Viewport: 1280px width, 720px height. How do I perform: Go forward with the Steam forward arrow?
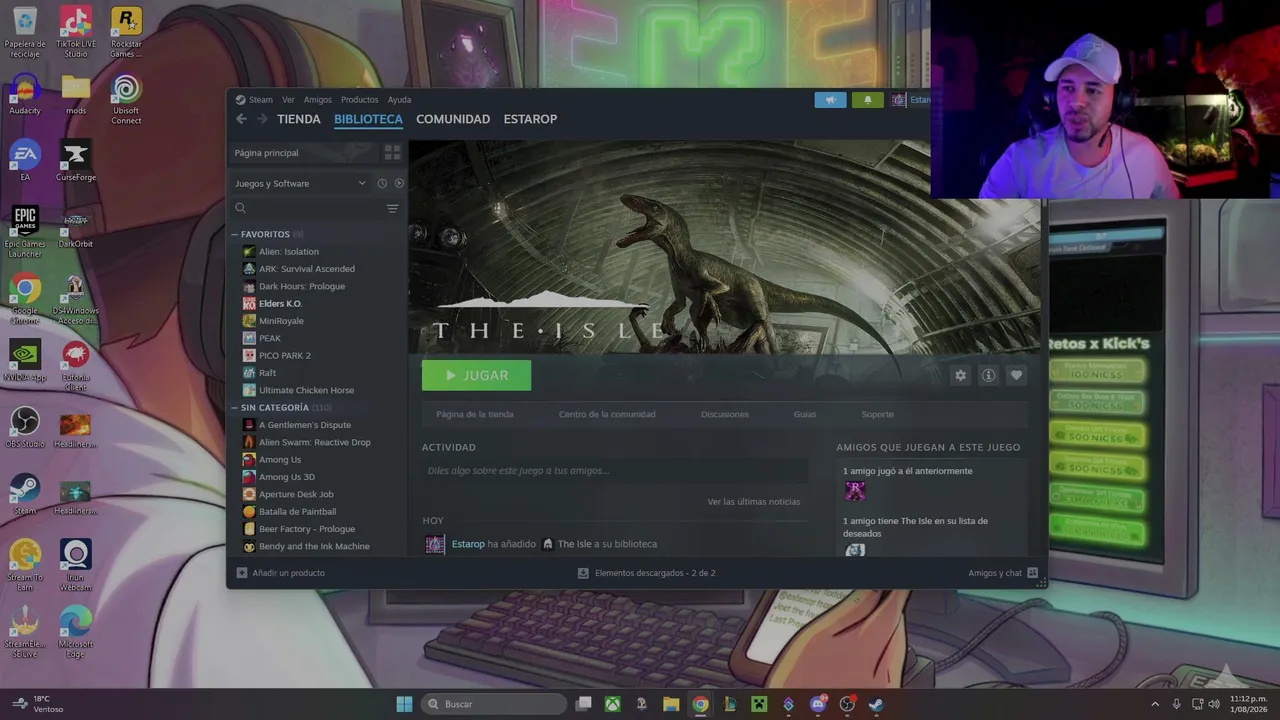(262, 119)
